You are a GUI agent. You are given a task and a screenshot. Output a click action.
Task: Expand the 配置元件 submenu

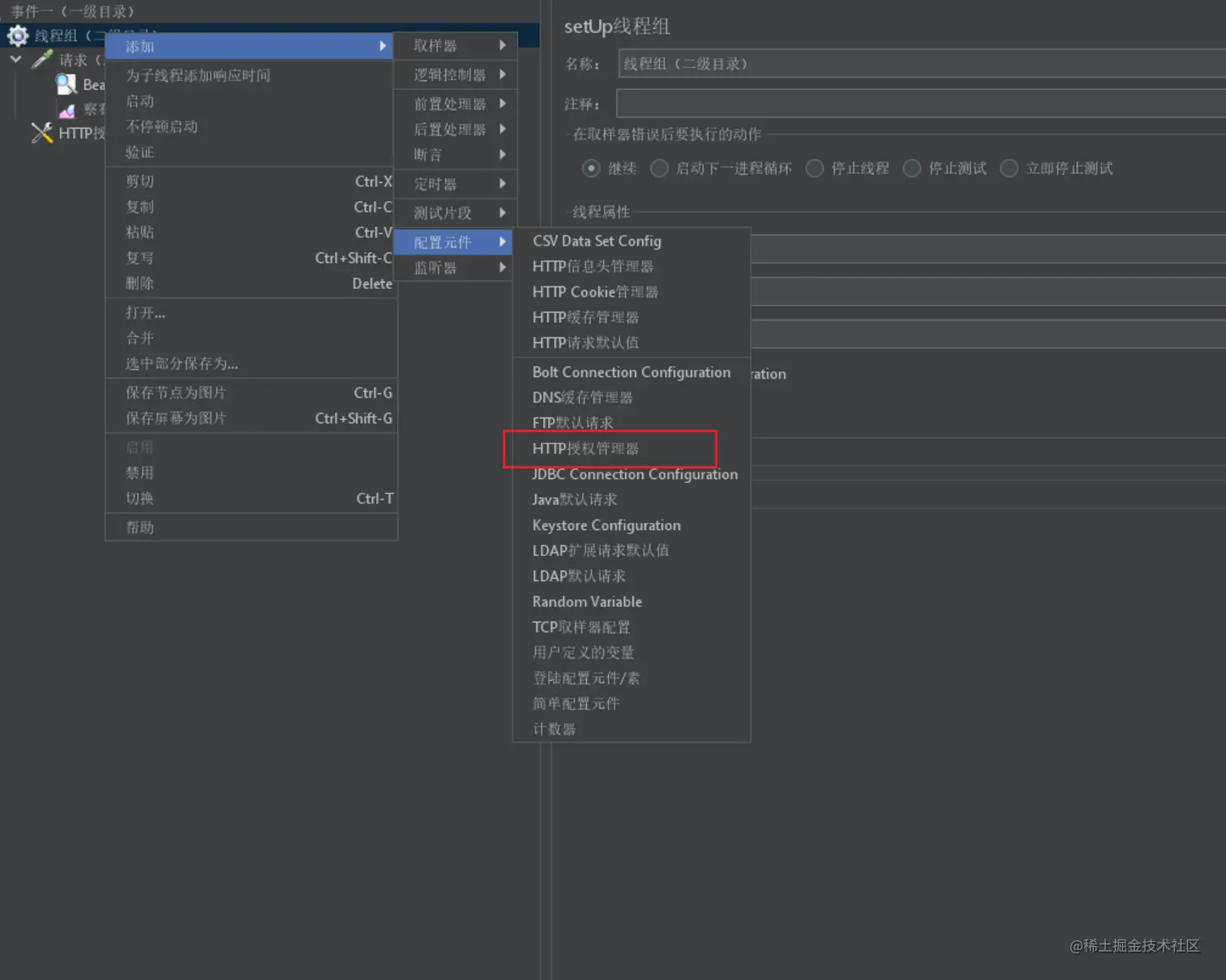[454, 242]
